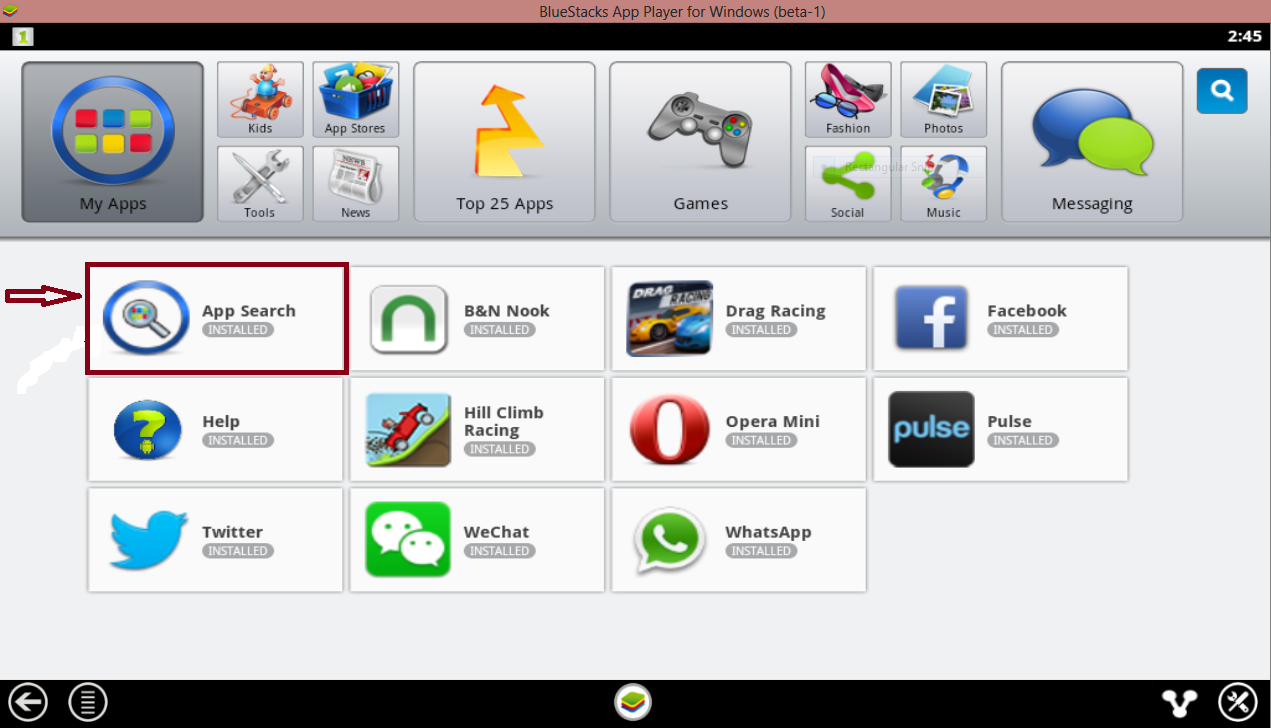Click the notification icon in status bar
The height and width of the screenshot is (728, 1271).
tap(22, 36)
